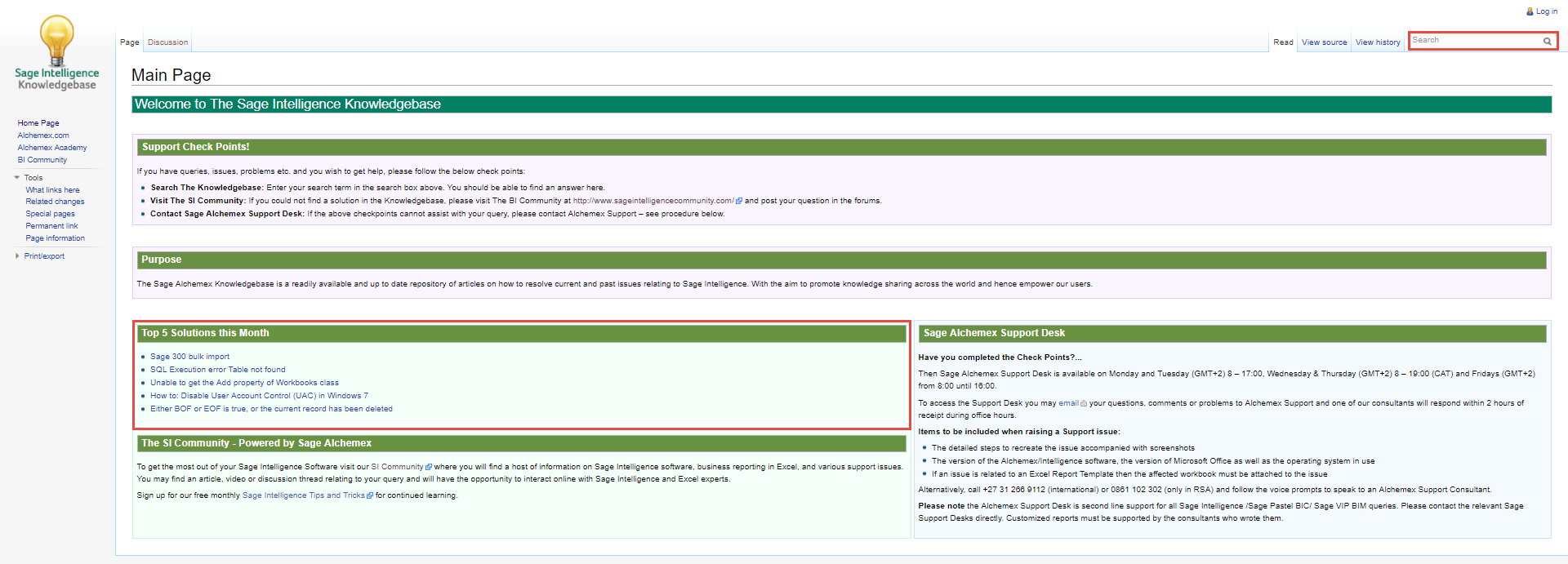
Task: Open the Alchemex.com sidebar link
Action: [43, 135]
